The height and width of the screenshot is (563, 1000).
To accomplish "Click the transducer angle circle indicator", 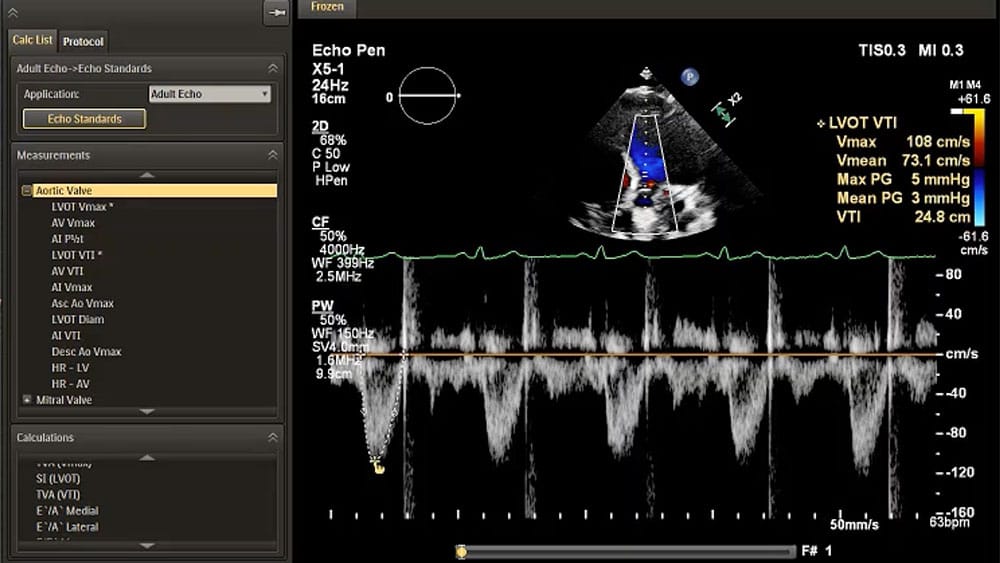I will pyautogui.click(x=427, y=96).
